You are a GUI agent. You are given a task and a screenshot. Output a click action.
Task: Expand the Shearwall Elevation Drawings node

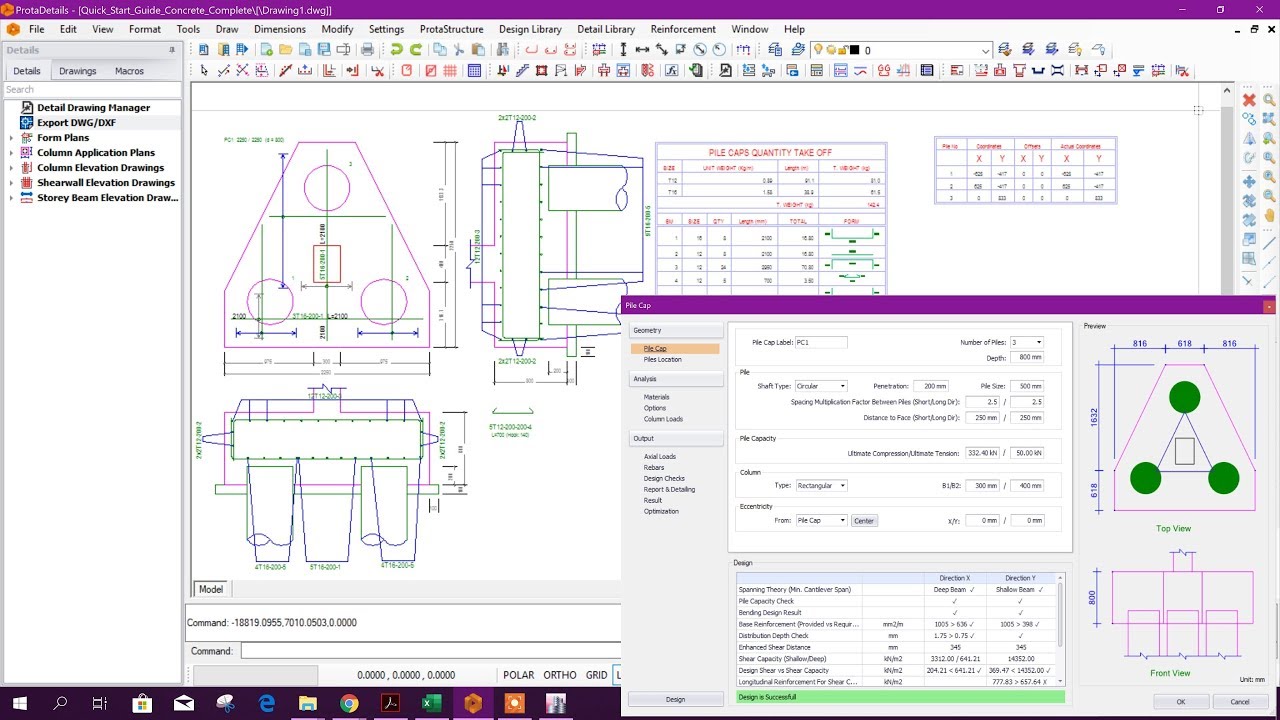(11, 183)
